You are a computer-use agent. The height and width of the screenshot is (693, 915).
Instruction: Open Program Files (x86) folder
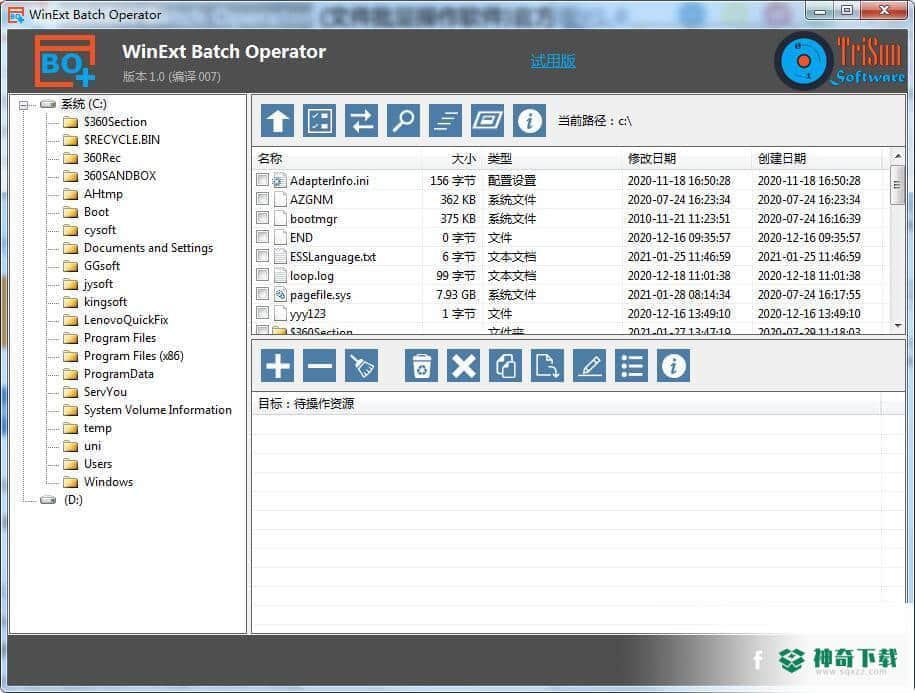coord(134,356)
